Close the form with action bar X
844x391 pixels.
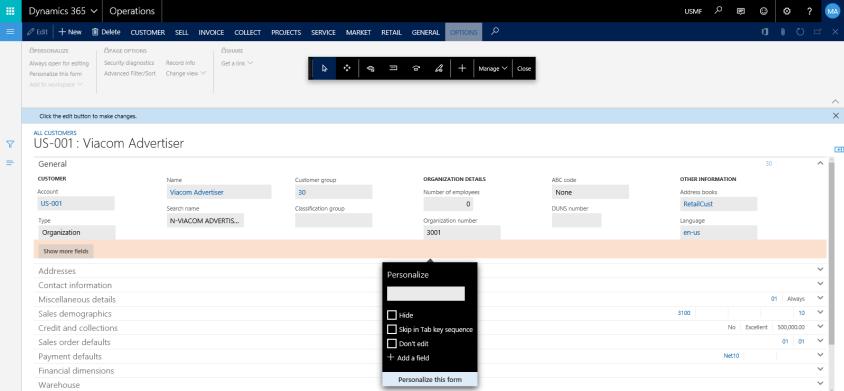point(835,32)
